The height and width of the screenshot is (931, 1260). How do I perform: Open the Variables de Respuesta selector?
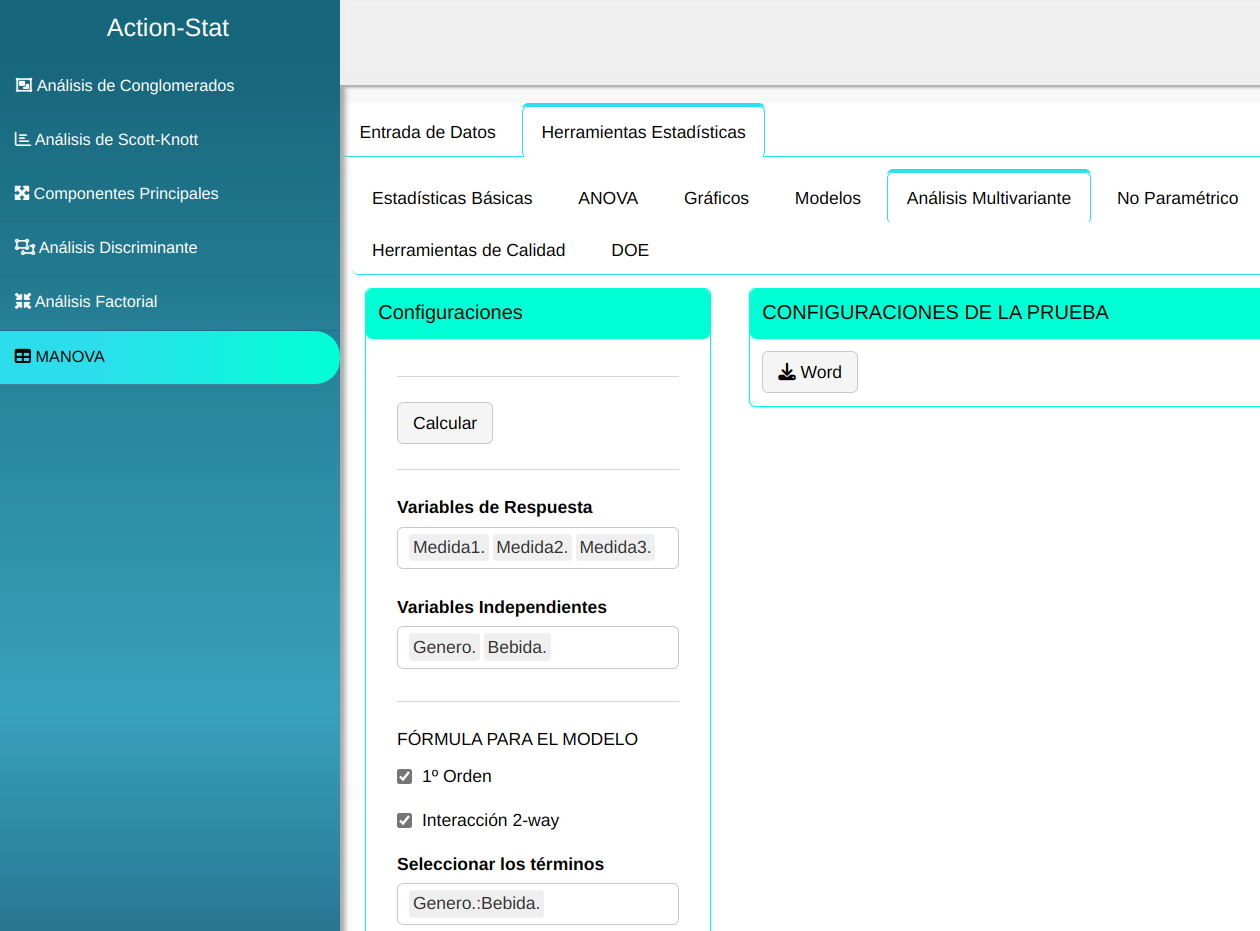665,548
